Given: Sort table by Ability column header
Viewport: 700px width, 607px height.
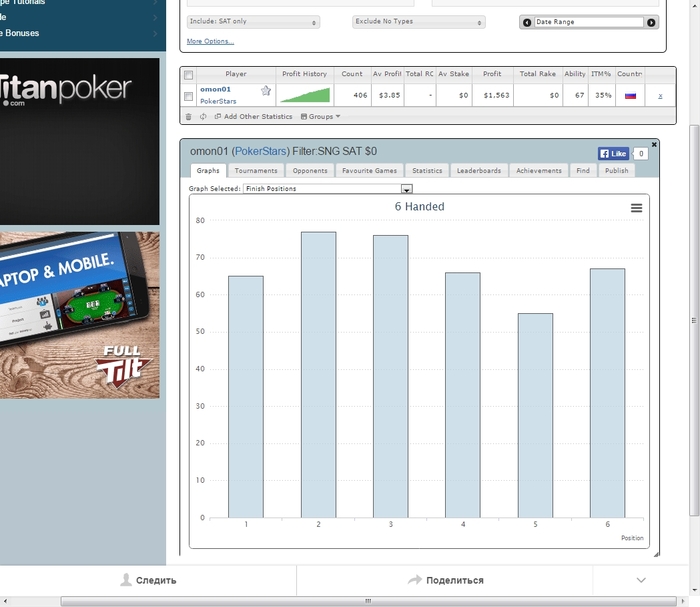Looking at the screenshot, I should click(x=575, y=74).
